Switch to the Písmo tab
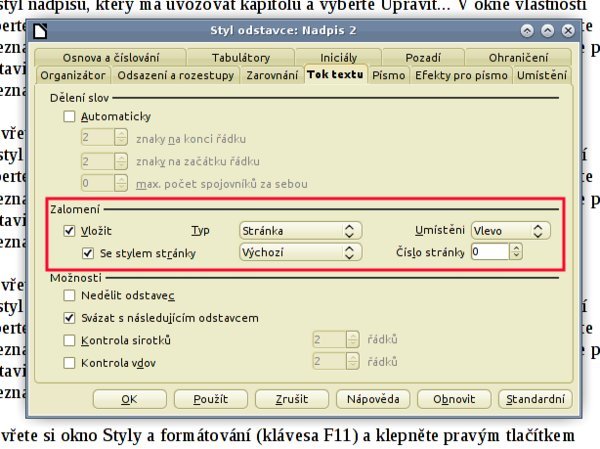Viewport: 600px width, 449px height. (389, 75)
